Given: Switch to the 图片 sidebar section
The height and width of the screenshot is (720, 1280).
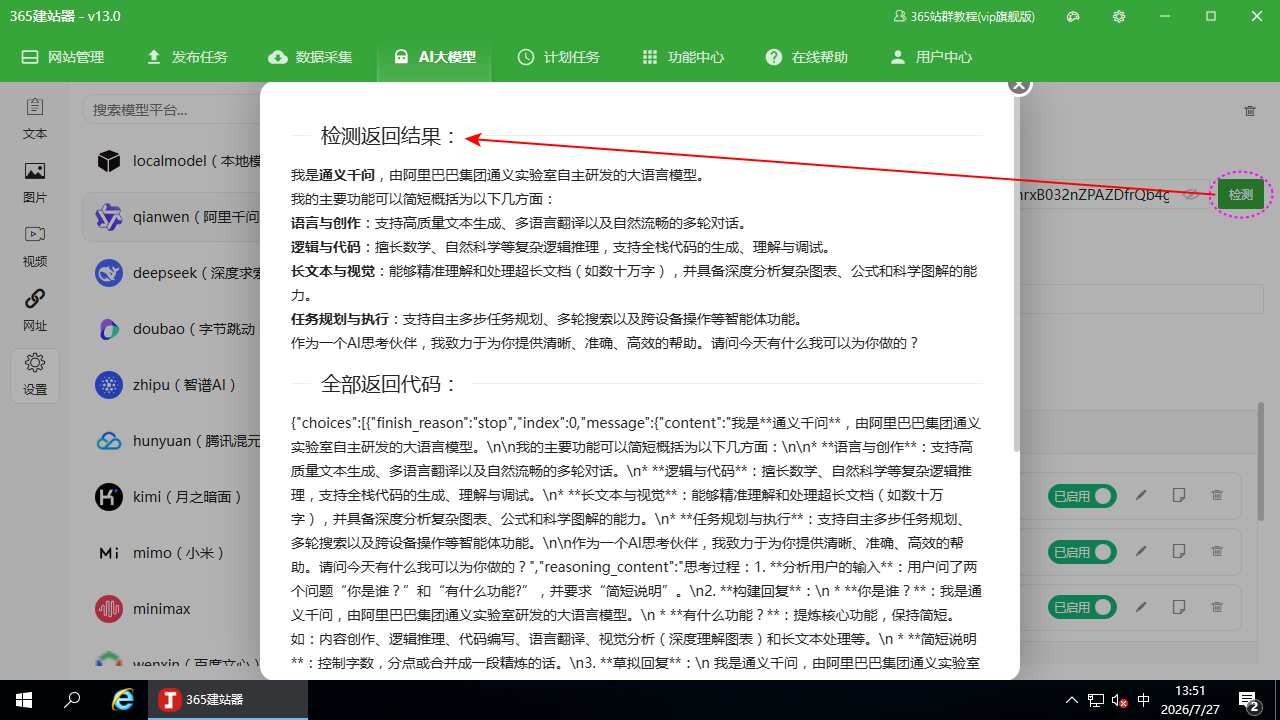Looking at the screenshot, I should pyautogui.click(x=35, y=183).
